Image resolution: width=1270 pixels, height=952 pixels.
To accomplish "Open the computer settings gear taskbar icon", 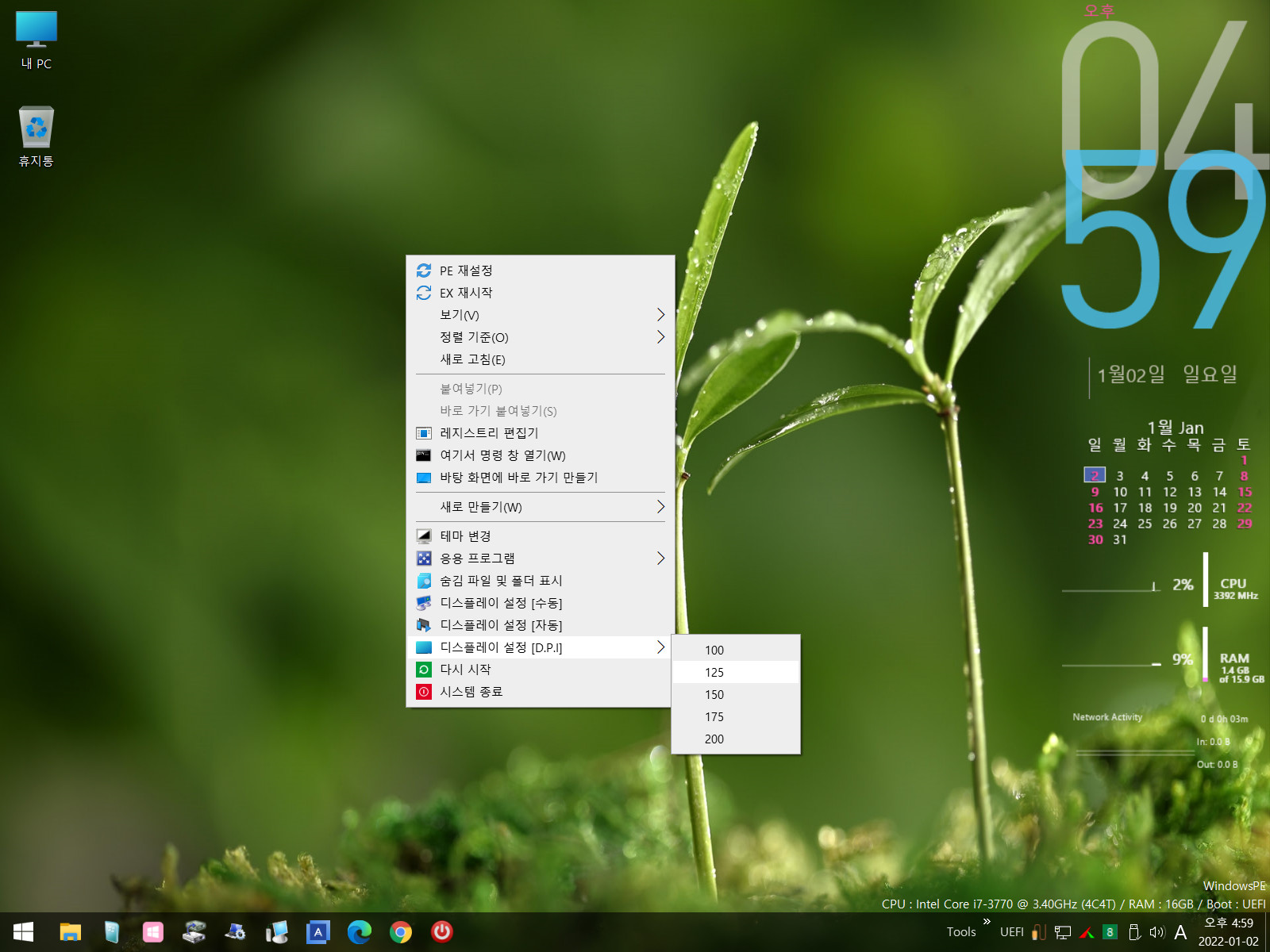I will coord(235,932).
